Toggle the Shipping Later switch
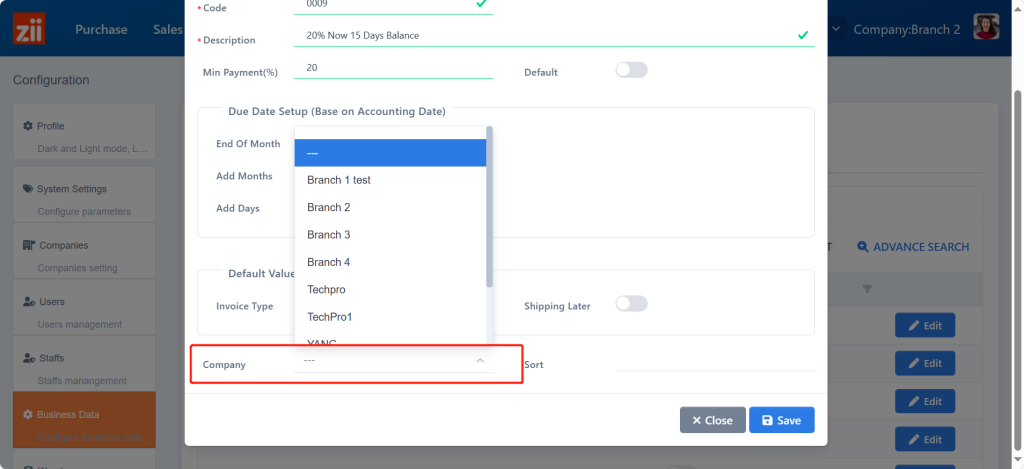The image size is (1024, 469). [631, 304]
